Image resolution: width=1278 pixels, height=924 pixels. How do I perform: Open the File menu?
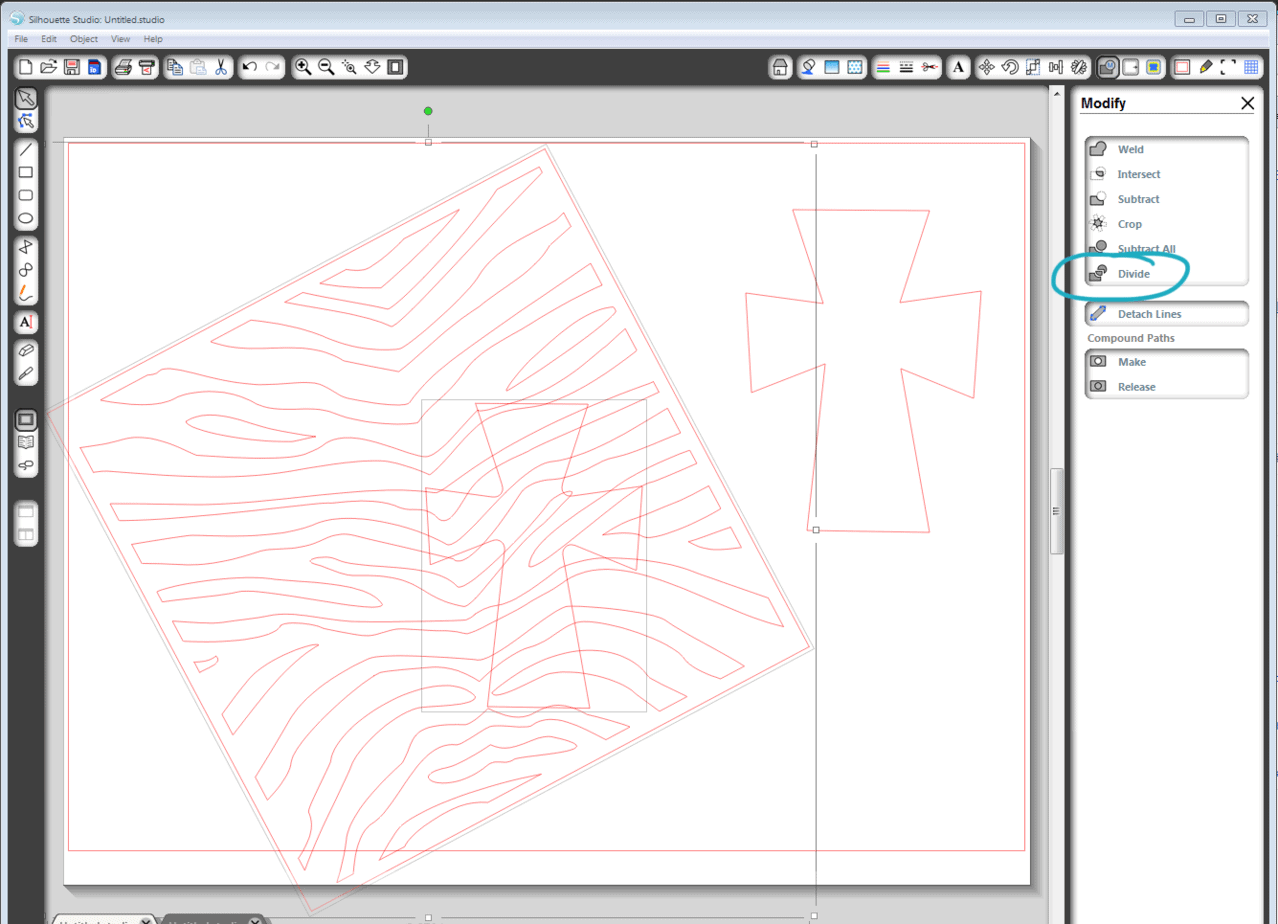point(21,38)
